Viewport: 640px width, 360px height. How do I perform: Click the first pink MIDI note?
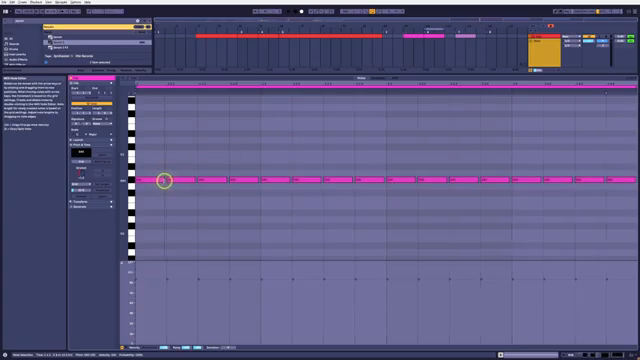[150, 180]
